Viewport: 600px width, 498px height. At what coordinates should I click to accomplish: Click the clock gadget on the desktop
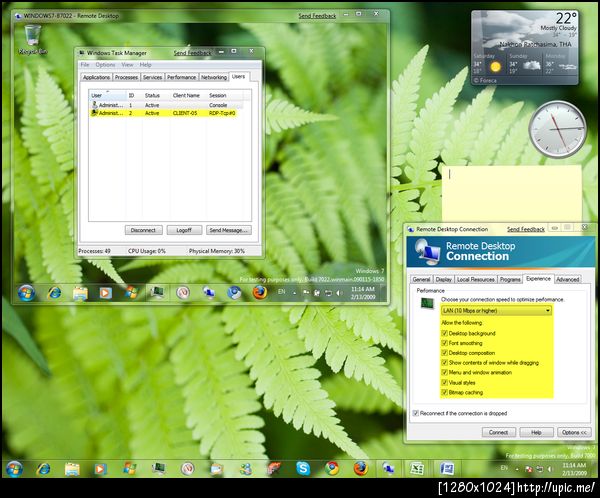tap(558, 129)
